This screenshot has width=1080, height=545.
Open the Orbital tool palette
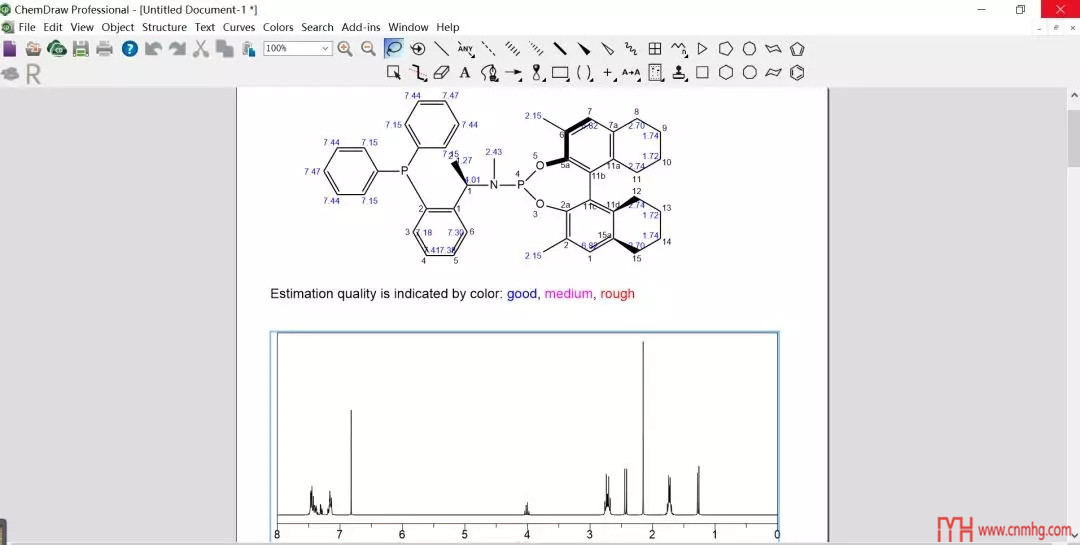537,72
